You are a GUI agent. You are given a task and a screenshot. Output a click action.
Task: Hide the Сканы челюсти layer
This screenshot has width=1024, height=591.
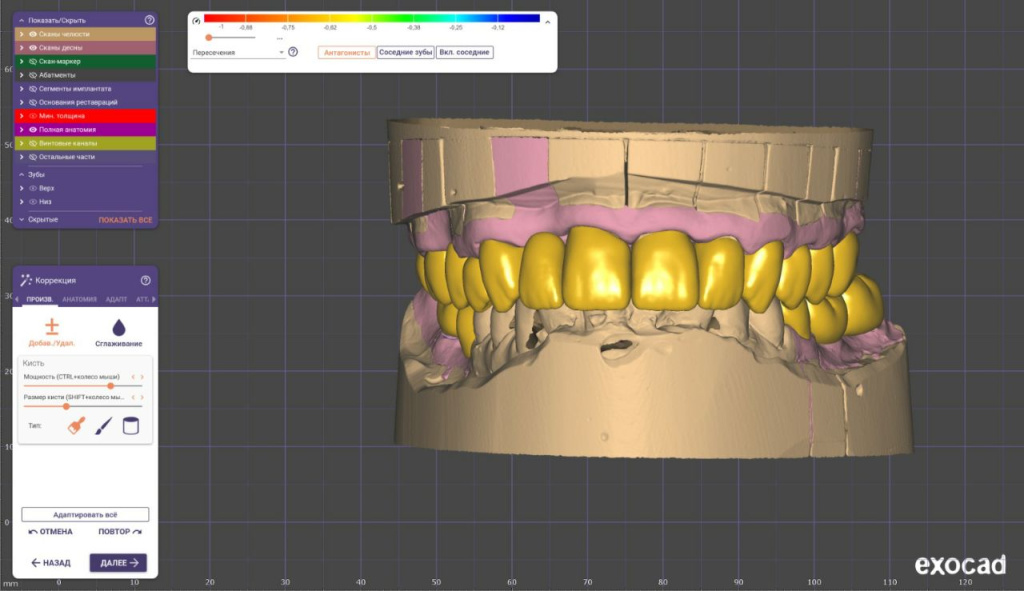[32, 34]
